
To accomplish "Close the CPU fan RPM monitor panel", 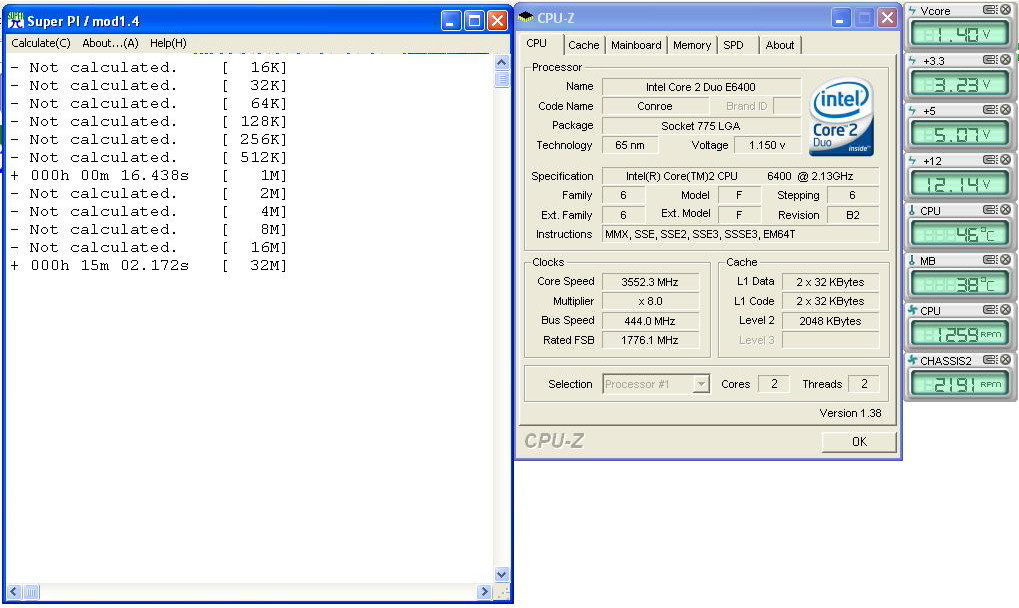I will [x=1005, y=310].
